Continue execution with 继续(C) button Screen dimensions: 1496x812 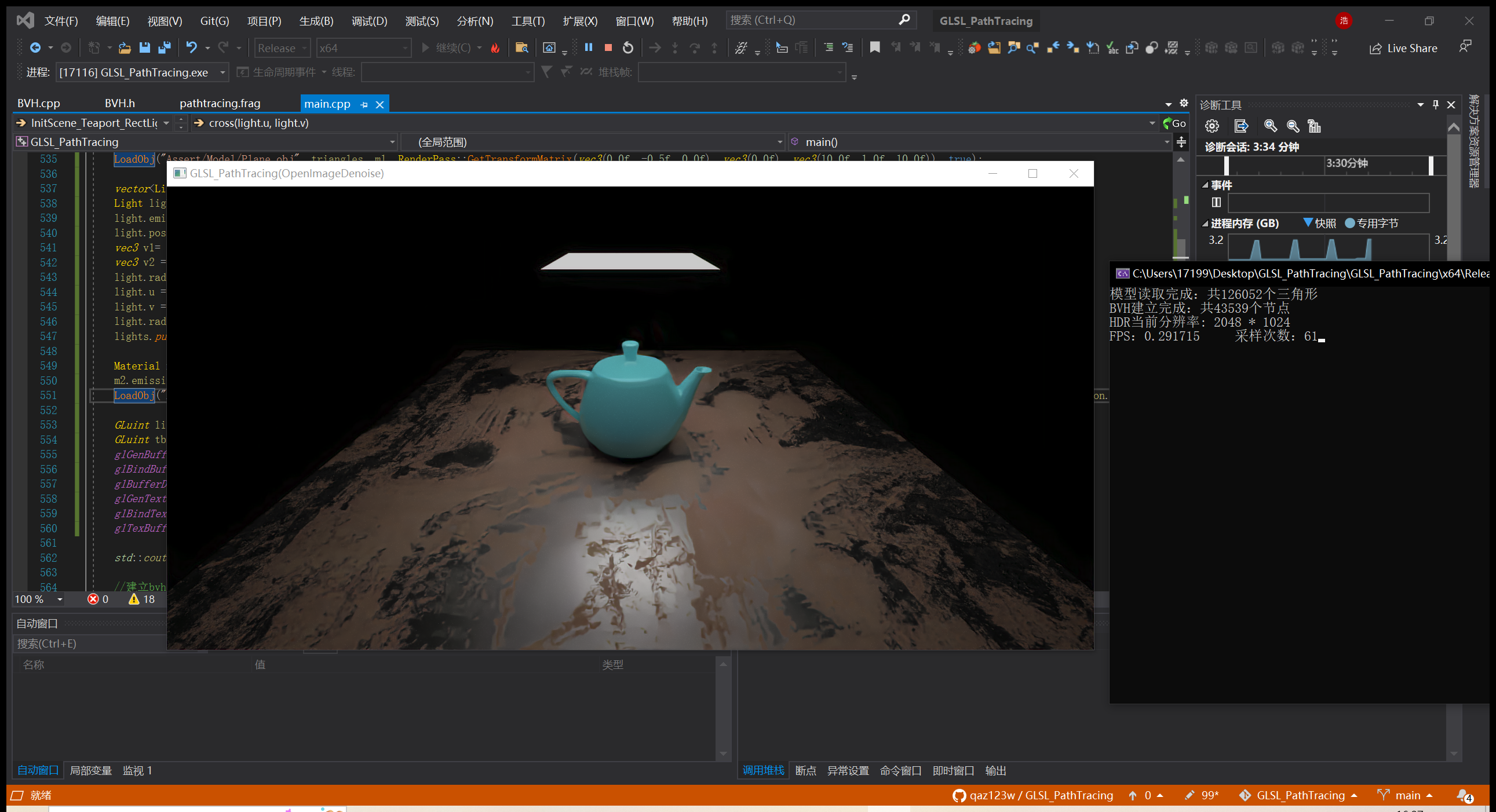coord(454,47)
